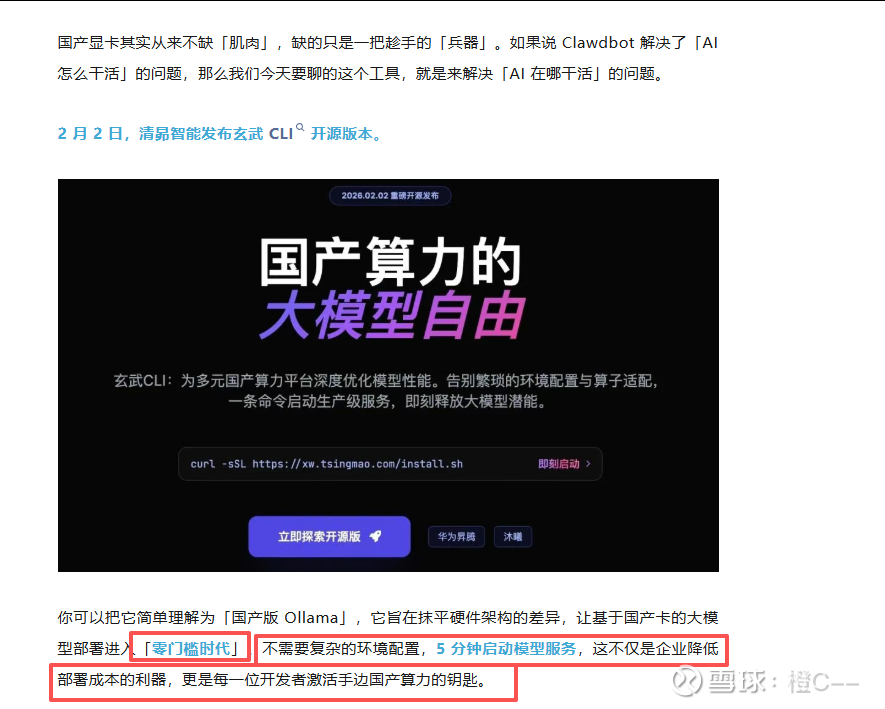Open the 5 分钟启动模型服务 link
This screenshot has height=709, width=885.
[x=506, y=649]
